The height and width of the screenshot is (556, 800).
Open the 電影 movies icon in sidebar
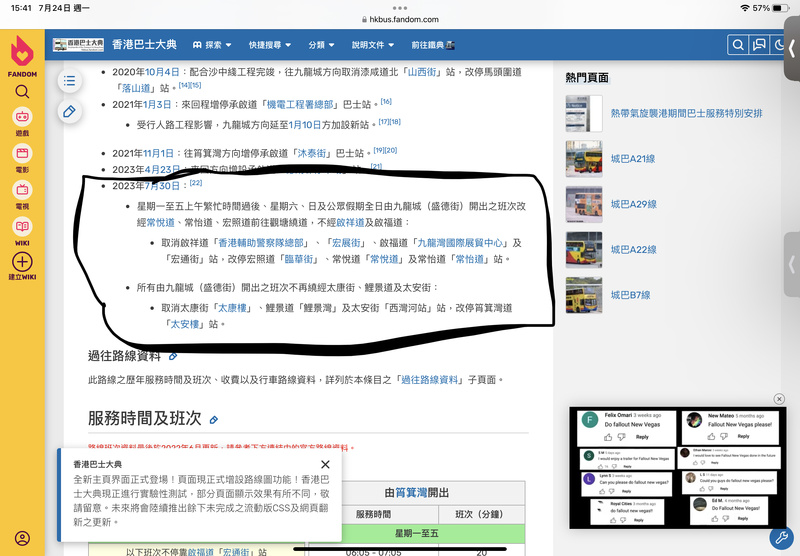(x=22, y=154)
